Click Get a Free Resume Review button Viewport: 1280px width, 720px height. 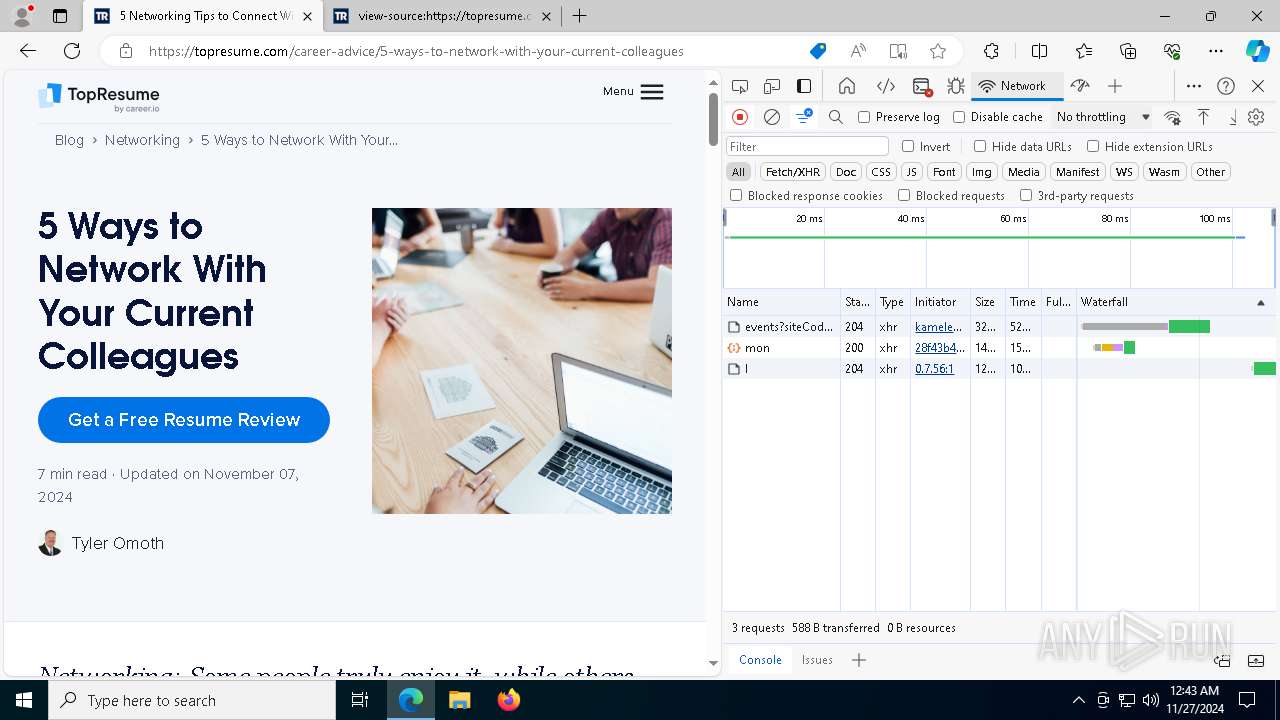pos(184,420)
